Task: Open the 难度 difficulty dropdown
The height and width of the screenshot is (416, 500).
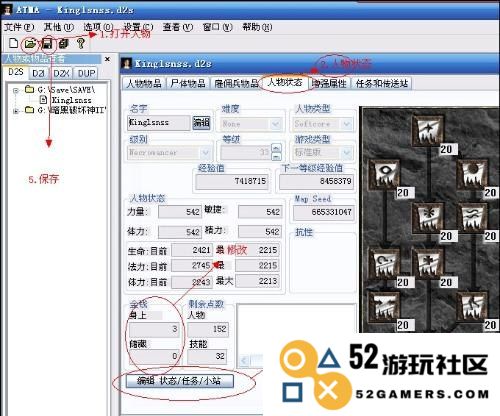Action: pyautogui.click(x=276, y=124)
